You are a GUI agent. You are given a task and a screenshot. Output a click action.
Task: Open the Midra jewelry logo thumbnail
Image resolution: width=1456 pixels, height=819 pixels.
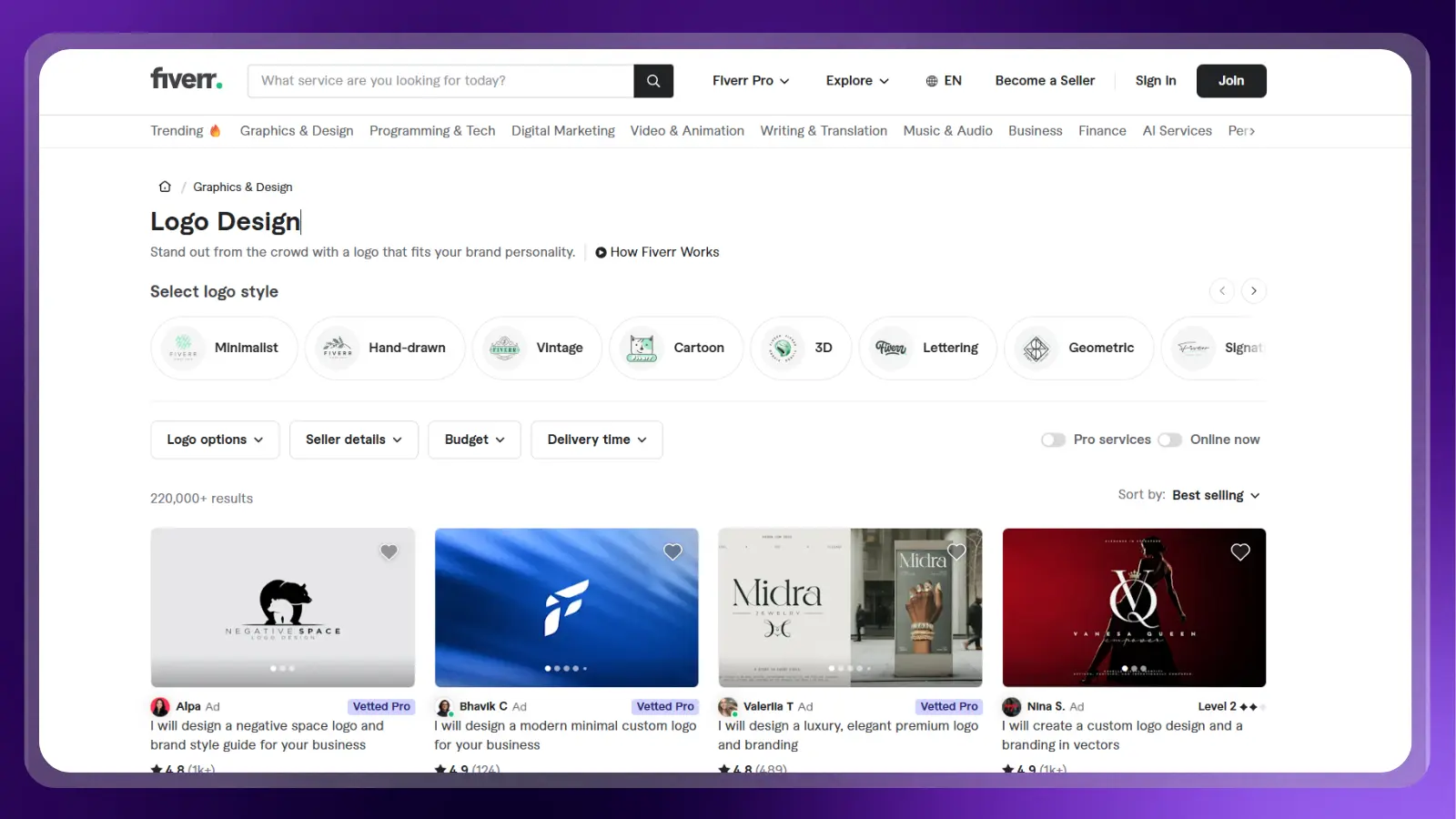[x=851, y=608]
